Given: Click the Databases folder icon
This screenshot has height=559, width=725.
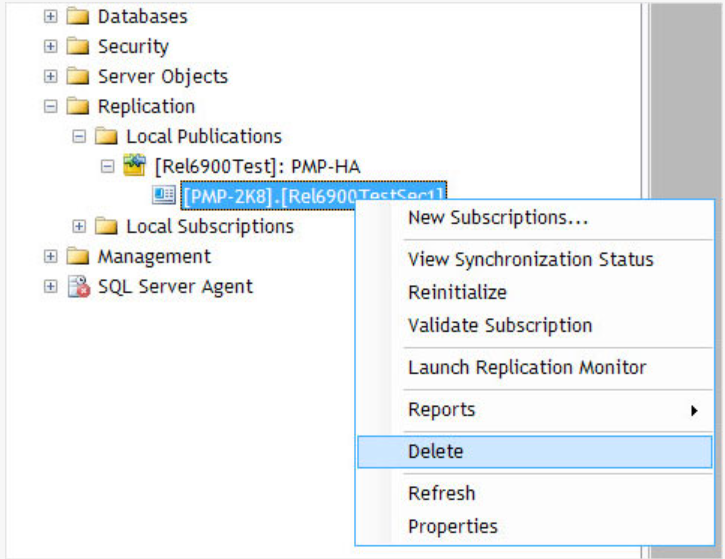Looking at the screenshot, I should coord(78,17).
